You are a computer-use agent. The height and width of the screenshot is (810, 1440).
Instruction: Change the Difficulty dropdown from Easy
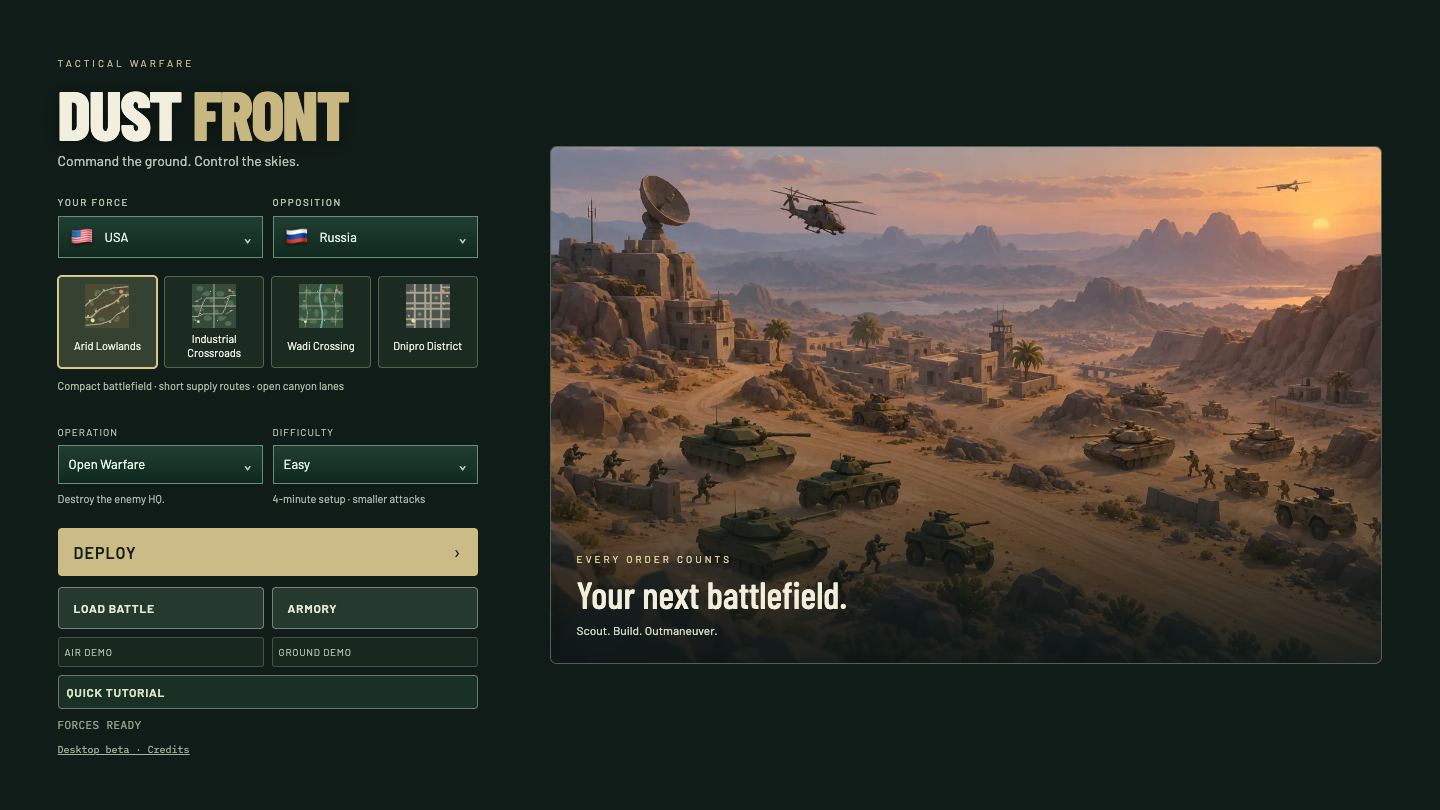click(x=375, y=465)
